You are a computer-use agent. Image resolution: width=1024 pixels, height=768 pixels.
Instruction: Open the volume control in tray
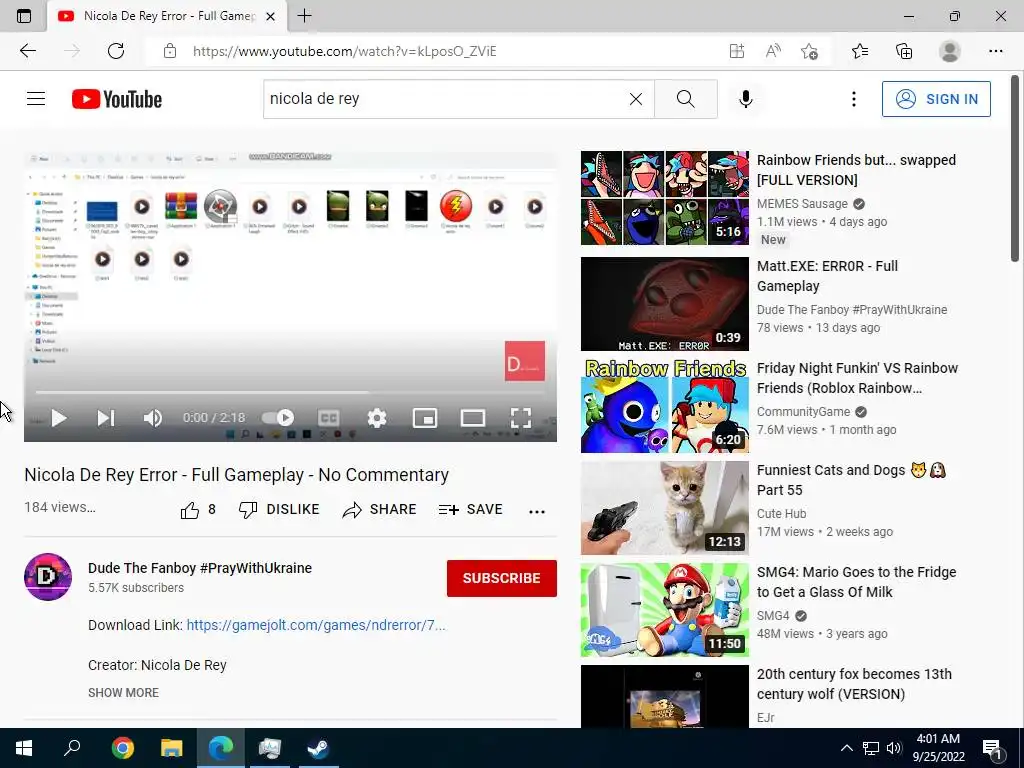click(894, 748)
